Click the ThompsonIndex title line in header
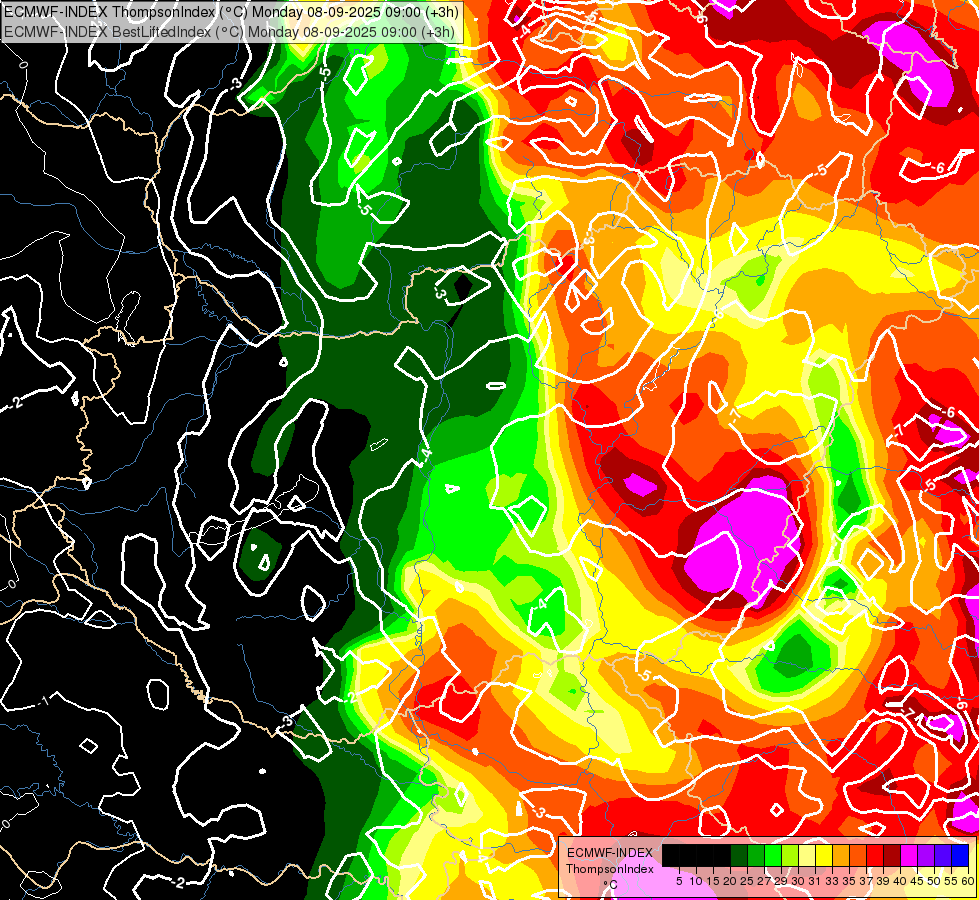Viewport: 979px width, 900px height. 231,12
